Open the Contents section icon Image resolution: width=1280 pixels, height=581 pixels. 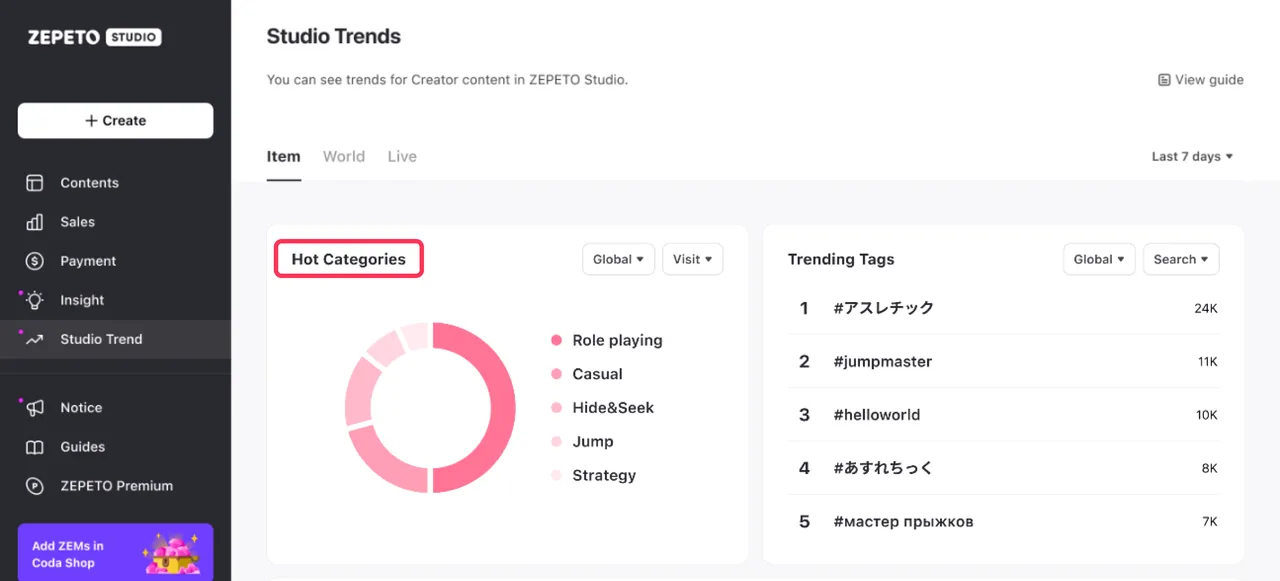coord(35,183)
